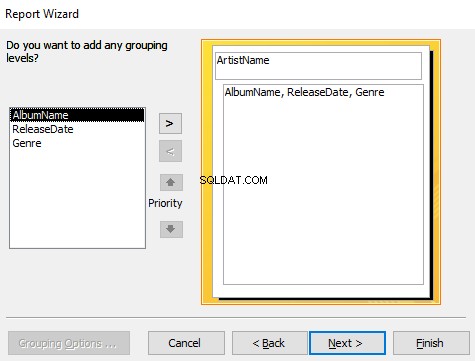Go back to the previous wizard step
475x361 pixels.
point(269,343)
